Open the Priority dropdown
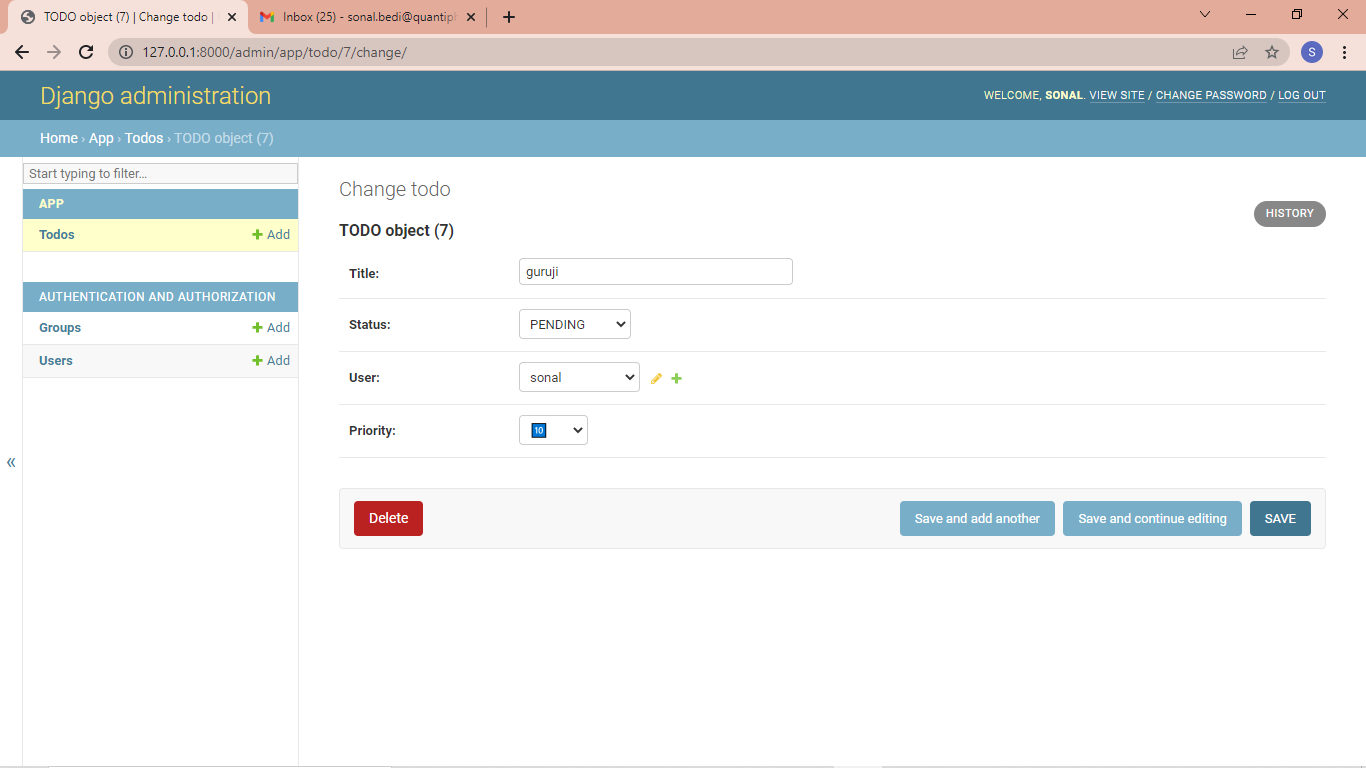 pyautogui.click(x=553, y=429)
